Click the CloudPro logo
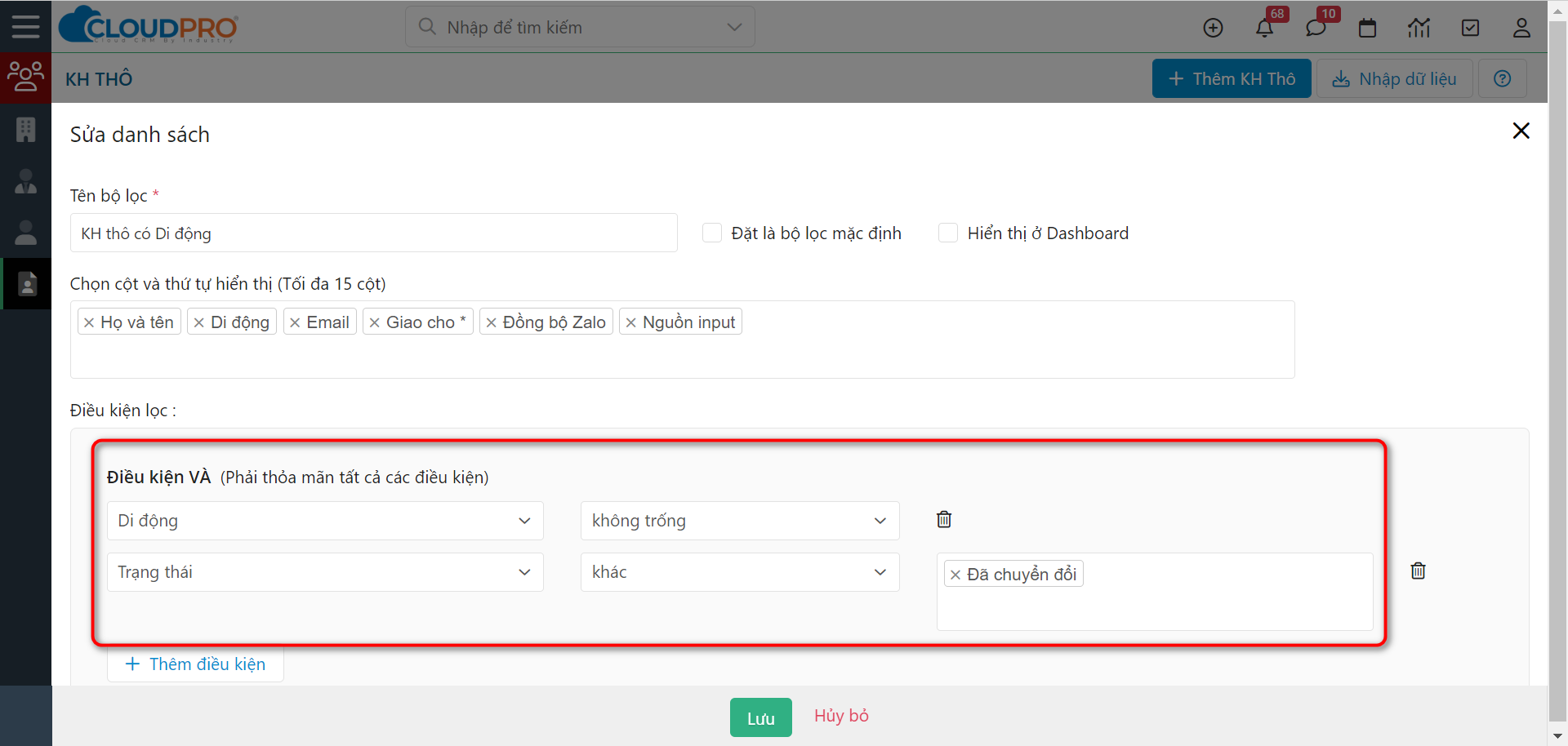Viewport: 1568px width, 746px height. click(149, 25)
